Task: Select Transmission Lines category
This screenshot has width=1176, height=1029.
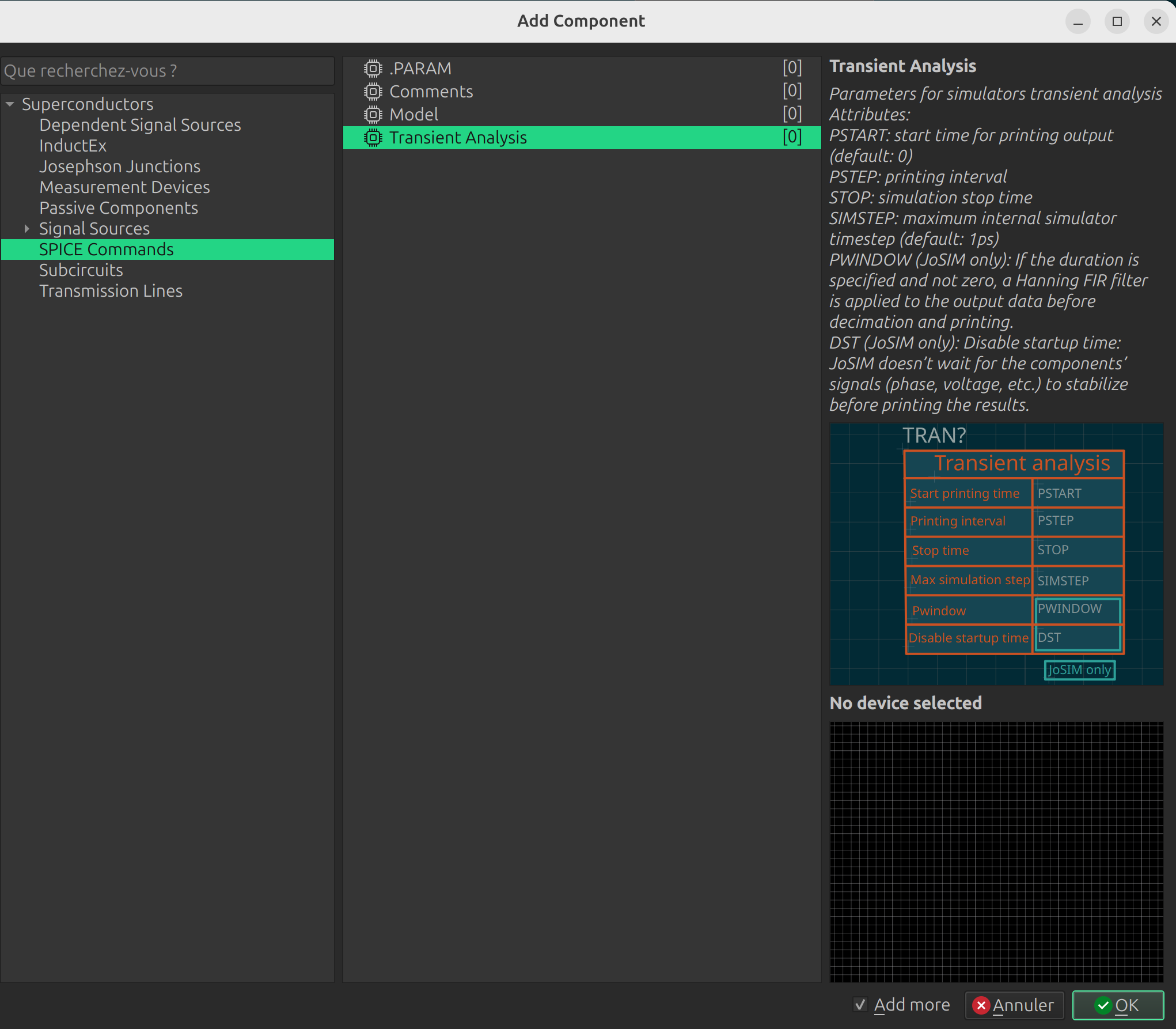Action: pos(111,291)
